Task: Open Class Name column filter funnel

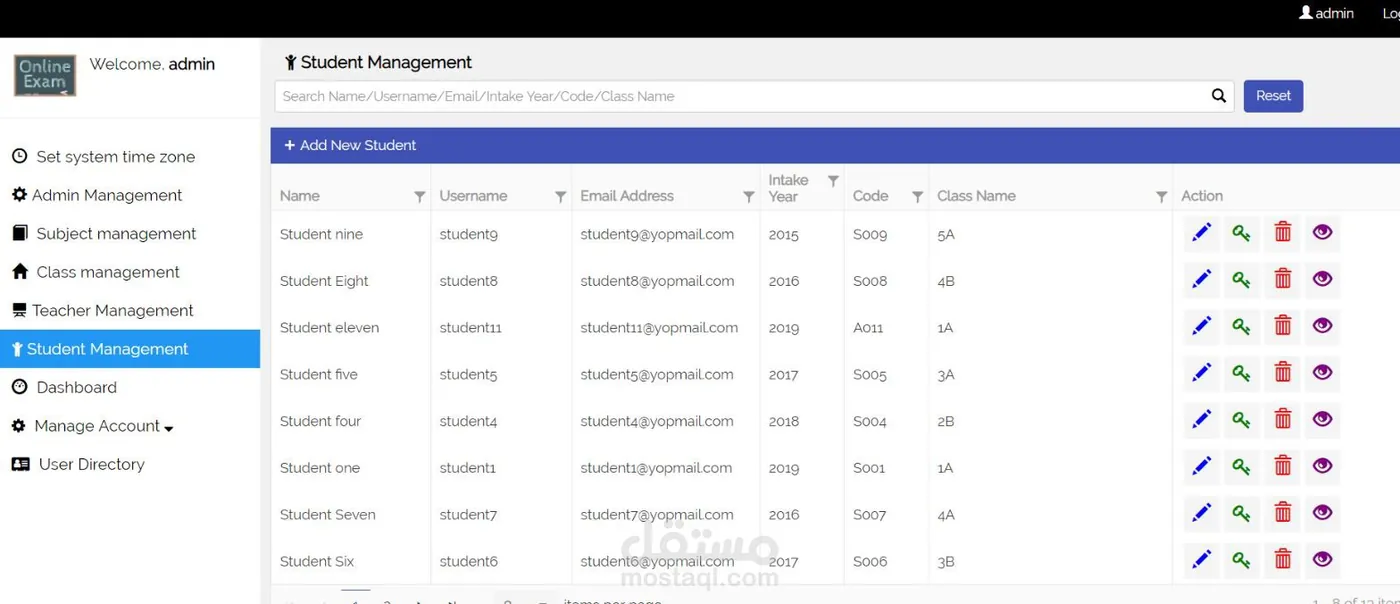Action: point(1162,197)
